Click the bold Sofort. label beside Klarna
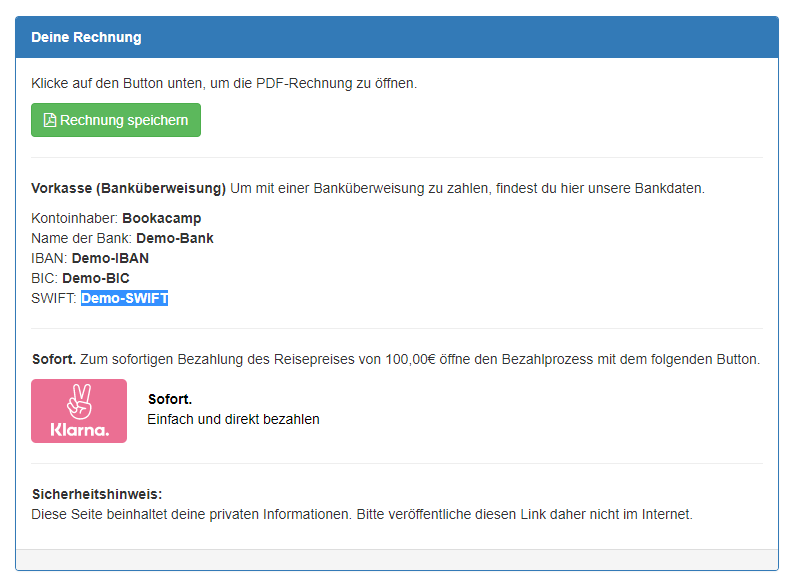Image resolution: width=790 pixels, height=580 pixels. [170, 399]
